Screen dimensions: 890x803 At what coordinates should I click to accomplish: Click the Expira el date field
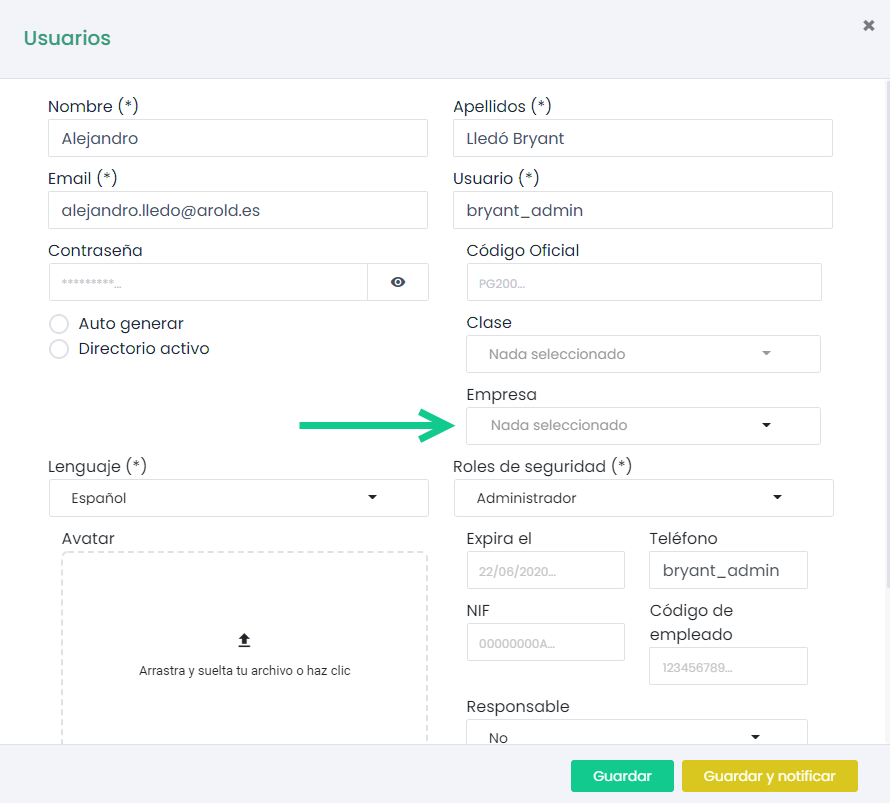[545, 570]
